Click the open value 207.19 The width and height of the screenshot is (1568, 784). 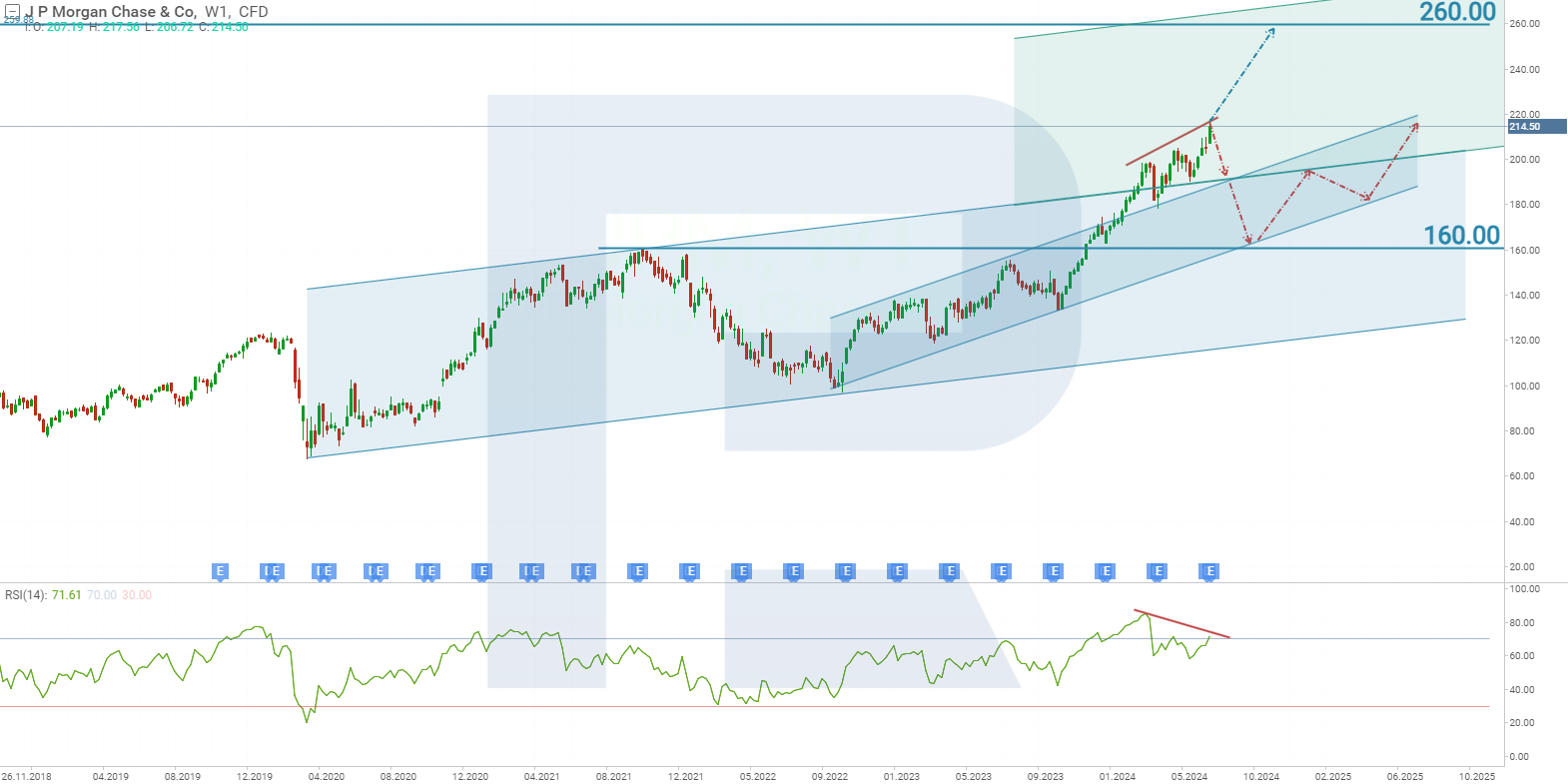[x=65, y=27]
